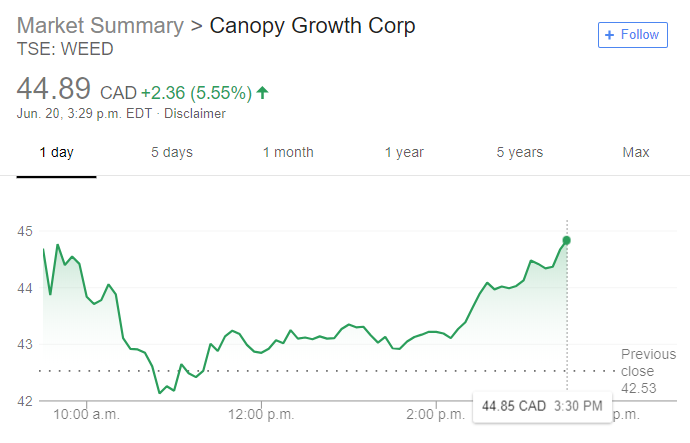This screenshot has height=443, width=690.
Task: Switch to the Max tab
Action: pyautogui.click(x=636, y=152)
